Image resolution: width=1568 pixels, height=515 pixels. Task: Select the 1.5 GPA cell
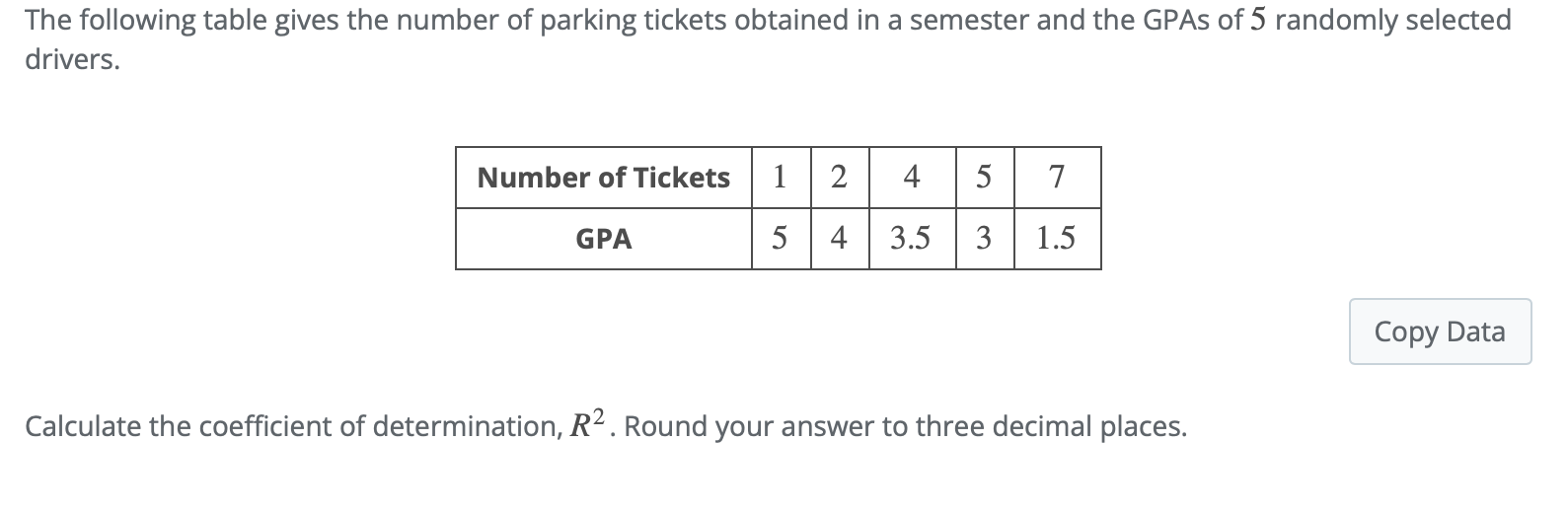1056,239
